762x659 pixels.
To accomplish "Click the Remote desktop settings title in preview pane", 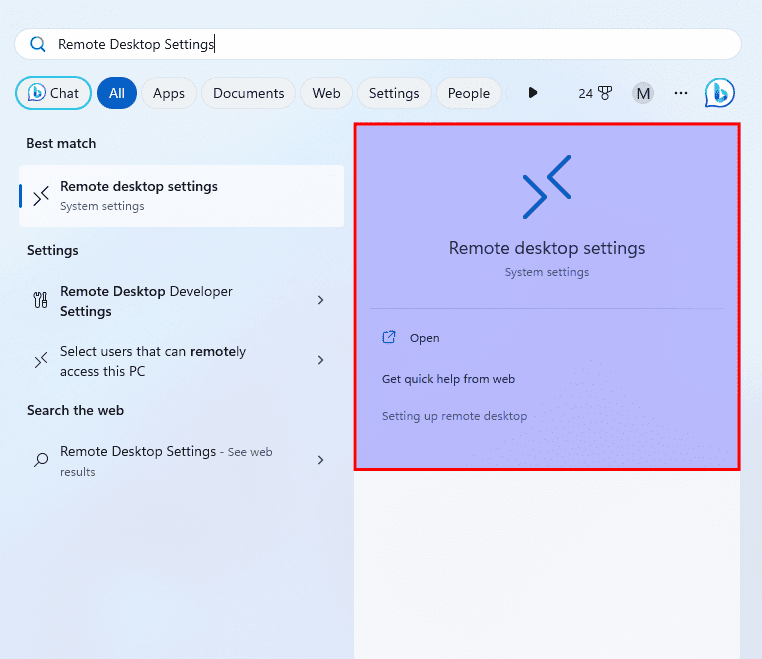I will (x=547, y=248).
